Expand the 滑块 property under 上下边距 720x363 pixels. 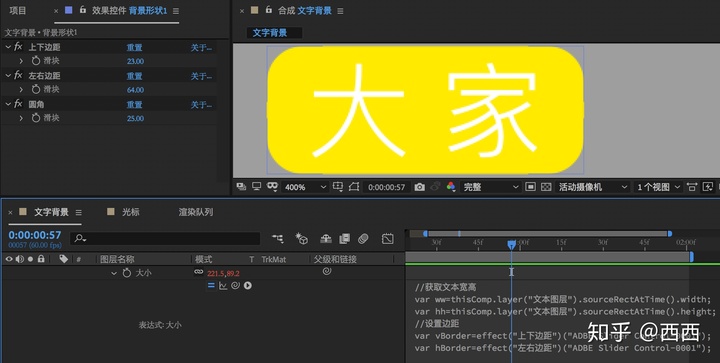[x=21, y=61]
